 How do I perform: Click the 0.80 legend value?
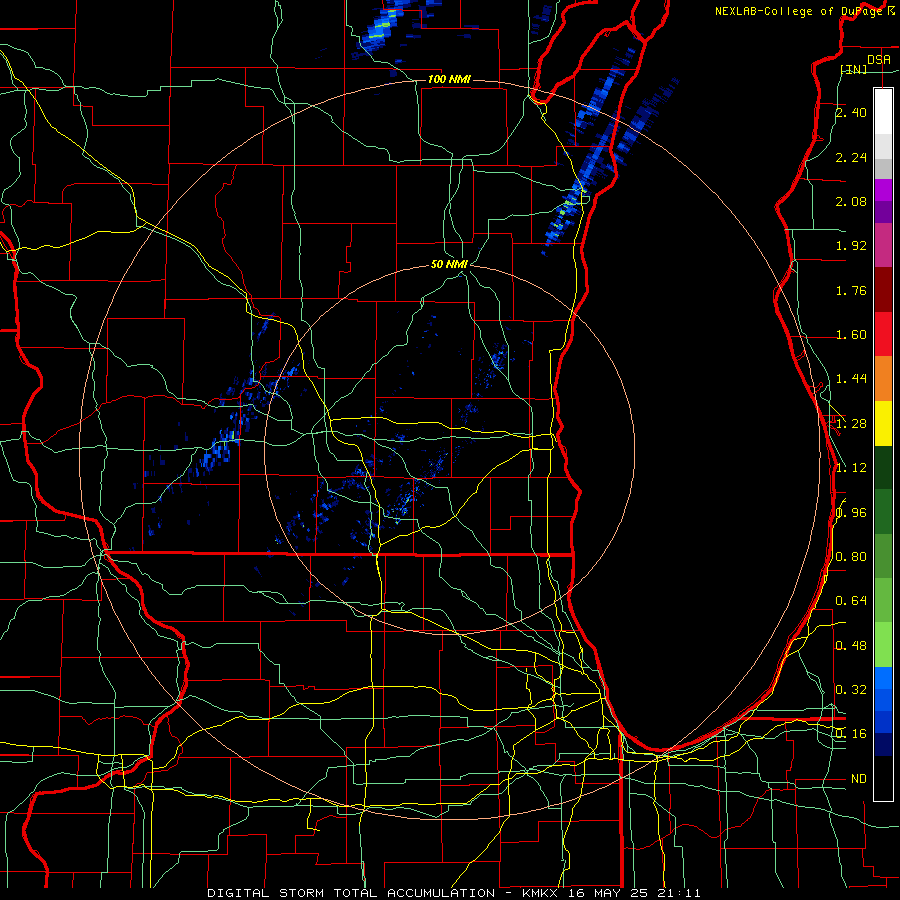(851, 557)
